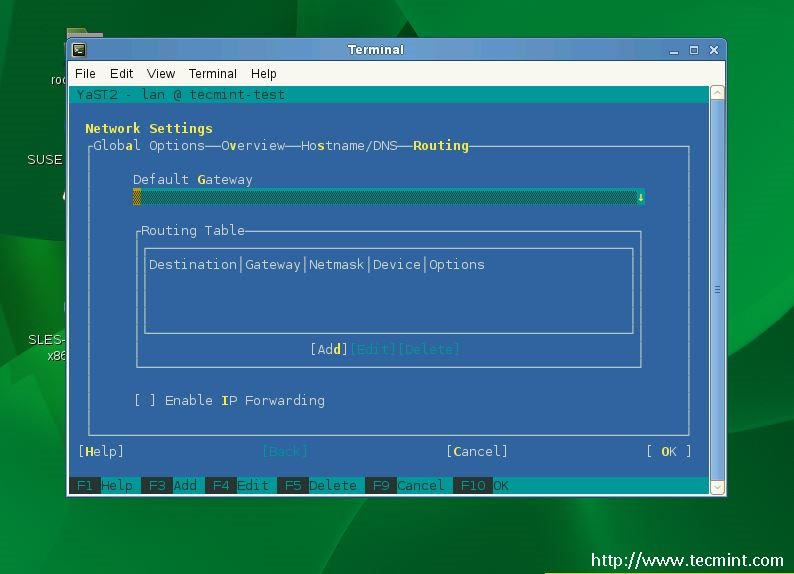The height and width of the screenshot is (574, 794).
Task: Click the greyed-out Back button
Action: click(285, 452)
